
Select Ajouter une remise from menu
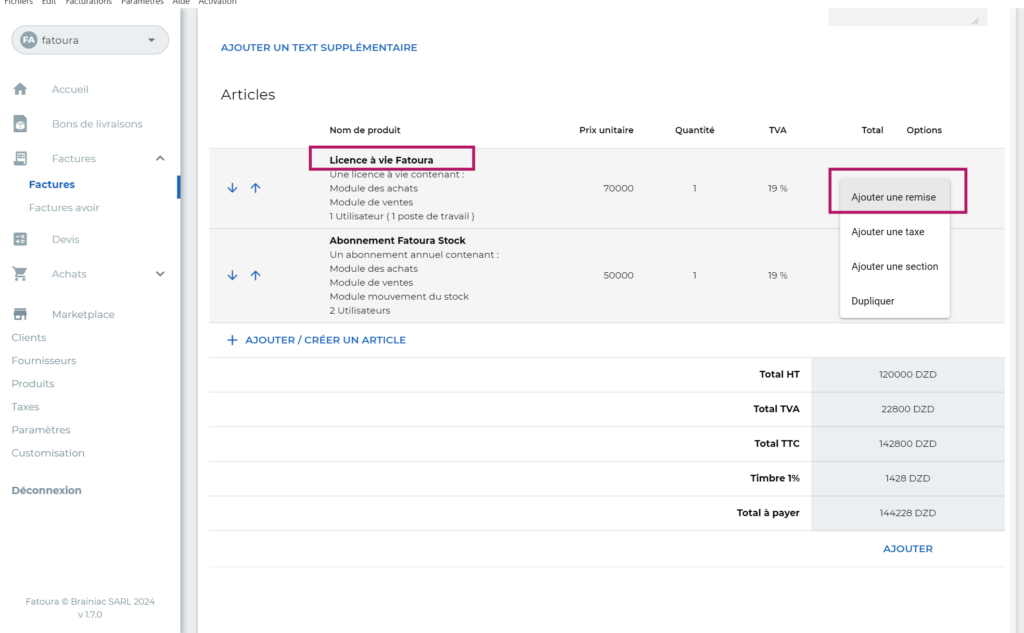[x=893, y=198]
